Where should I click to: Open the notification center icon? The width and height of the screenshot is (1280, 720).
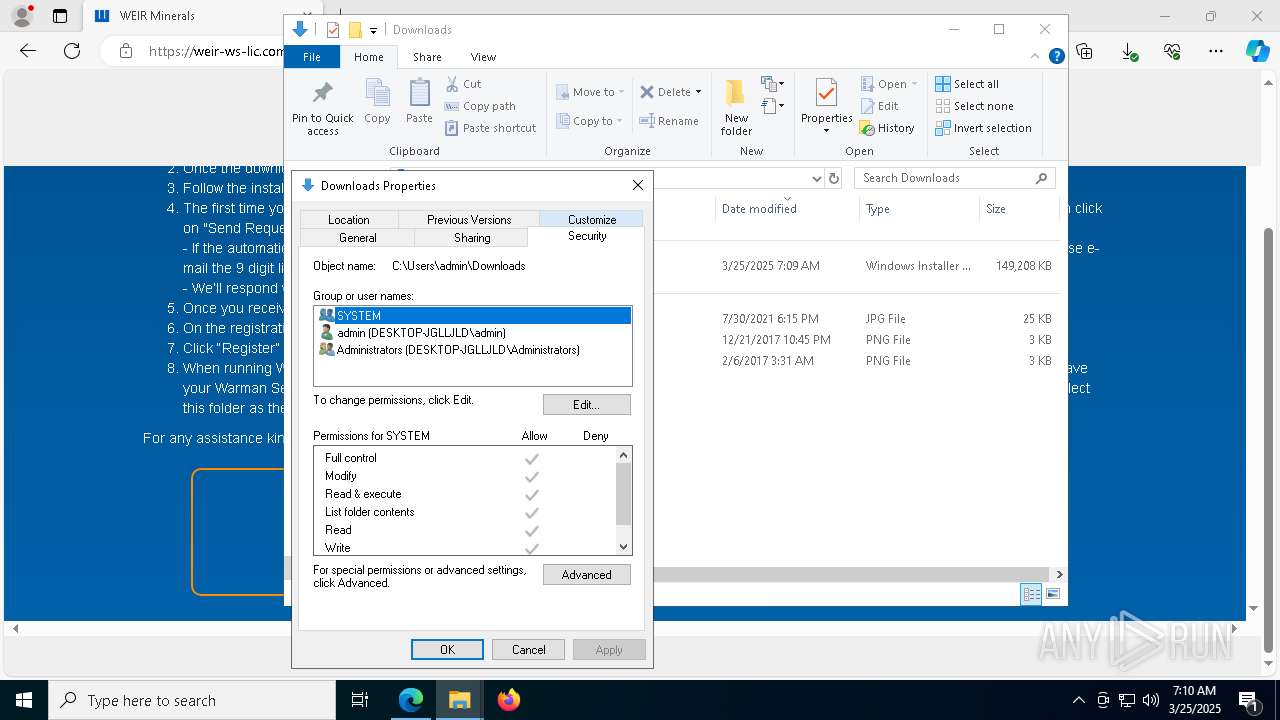click(1249, 700)
